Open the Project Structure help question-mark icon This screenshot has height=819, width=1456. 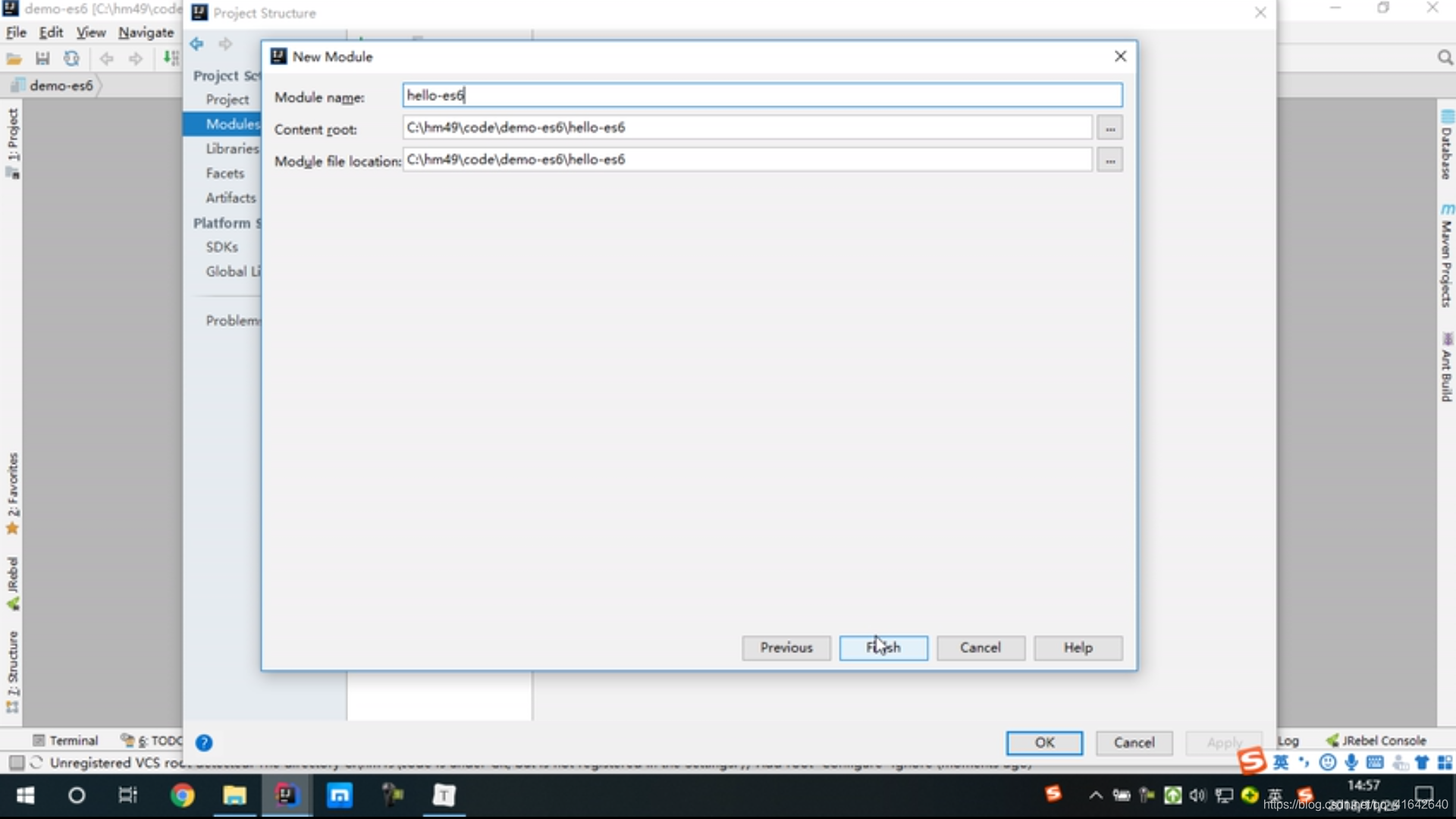[x=204, y=742]
